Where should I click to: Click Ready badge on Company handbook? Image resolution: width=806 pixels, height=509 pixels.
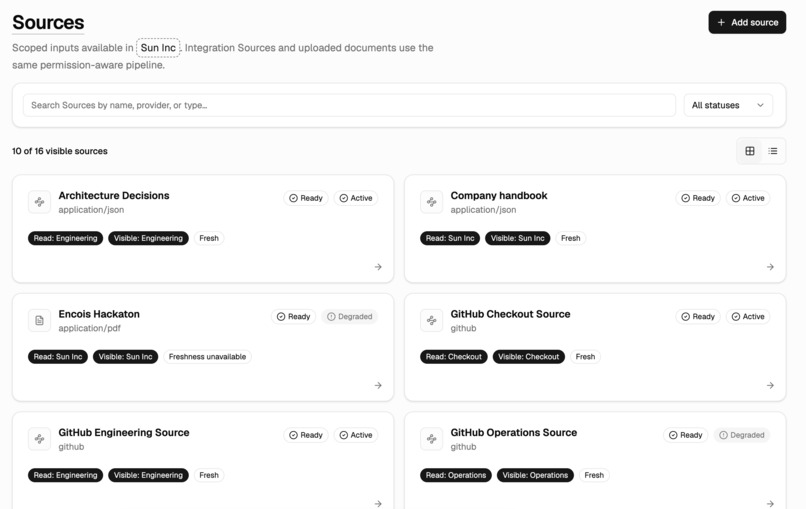coord(698,198)
